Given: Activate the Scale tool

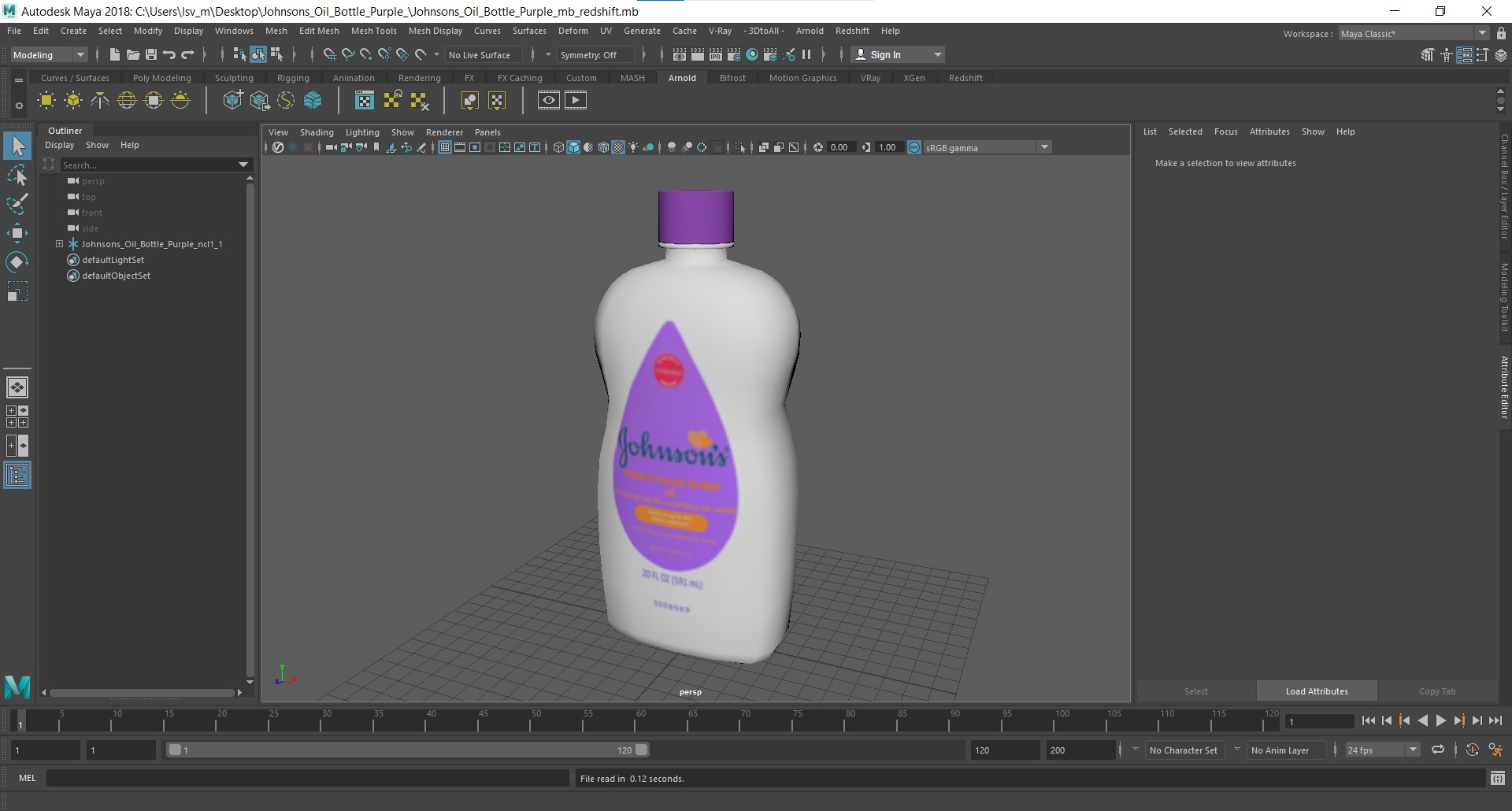Looking at the screenshot, I should point(17,291).
